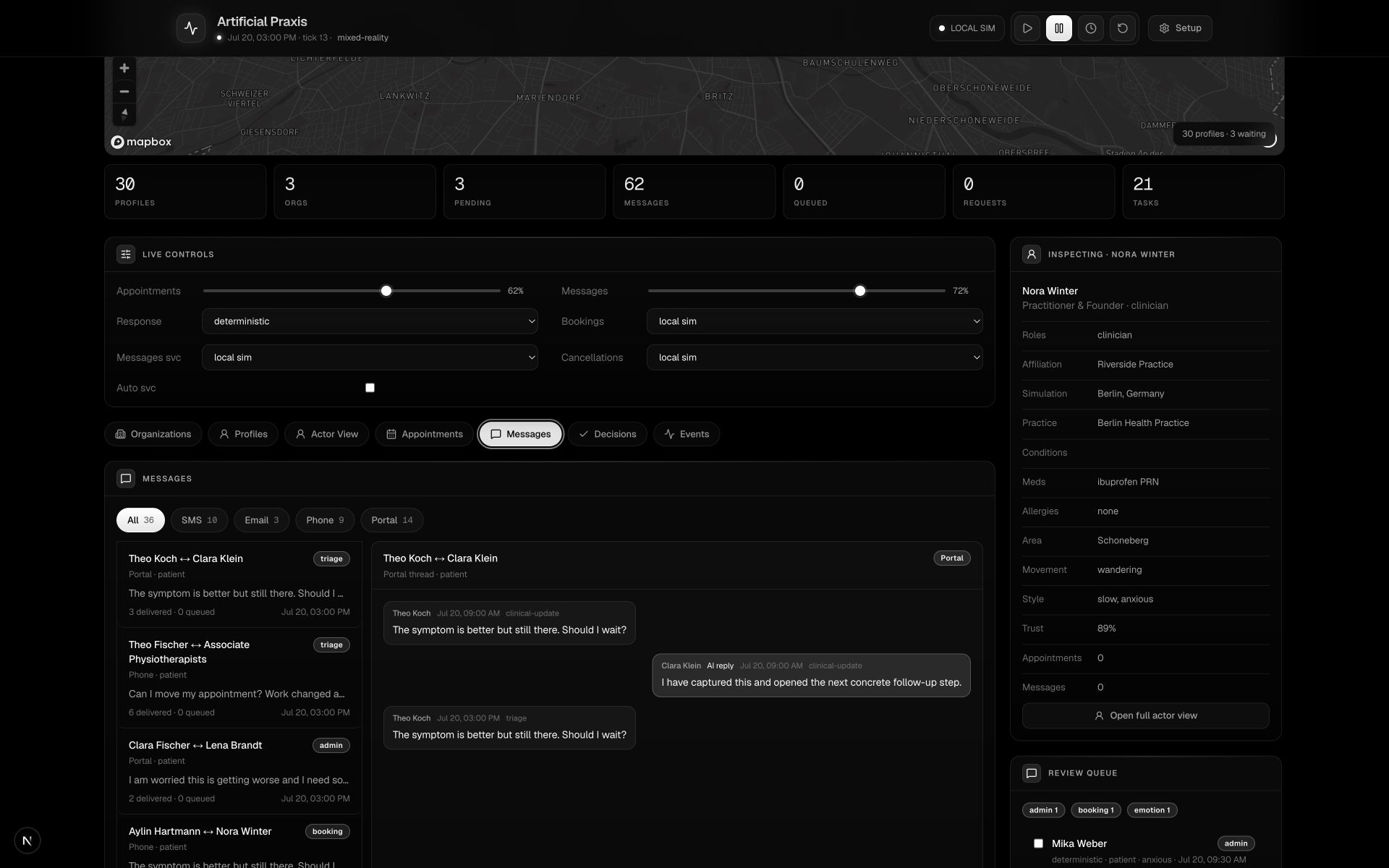The width and height of the screenshot is (1389, 868).
Task: Select the Messages tab
Action: pyautogui.click(x=521, y=434)
